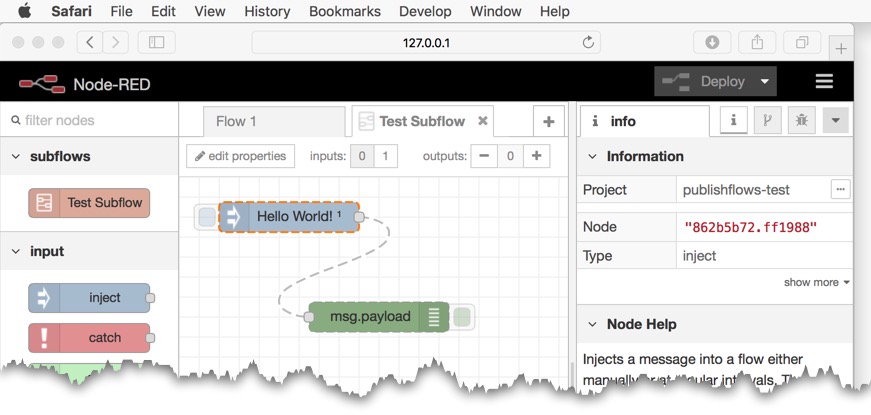Open a new Safari tab
The image size is (871, 415).
pyautogui.click(x=841, y=49)
